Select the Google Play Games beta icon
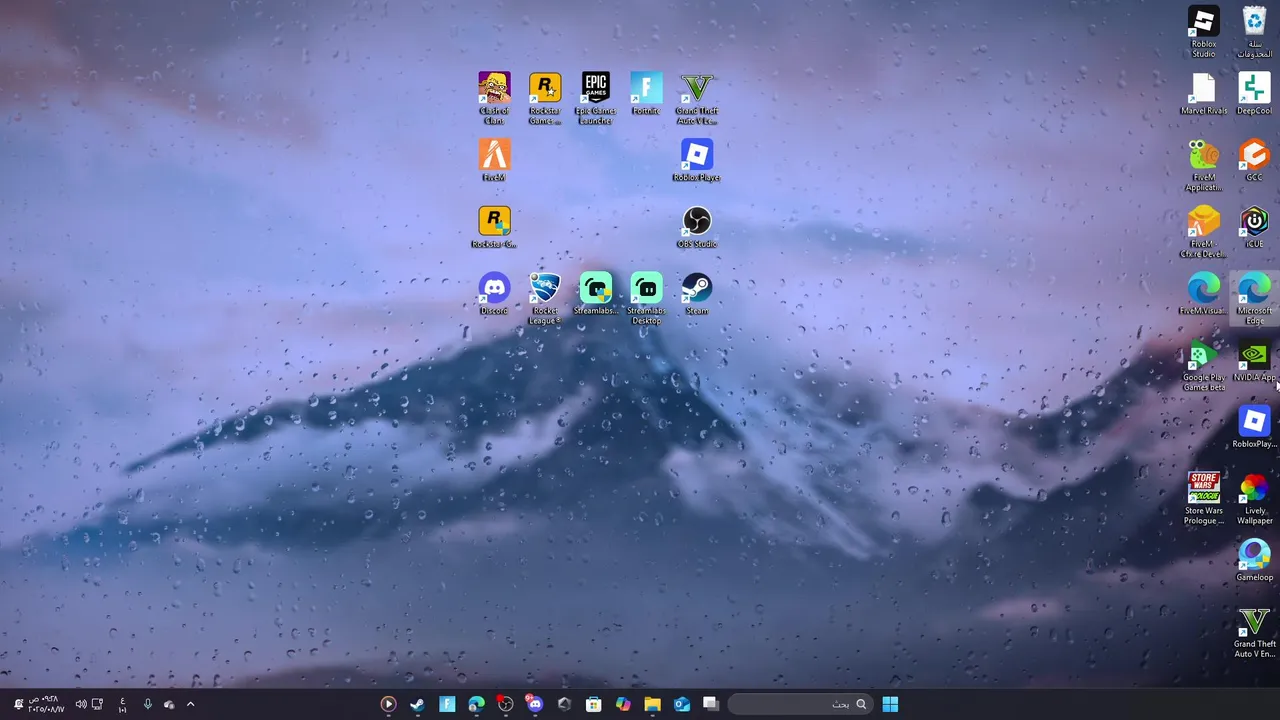 click(1204, 366)
